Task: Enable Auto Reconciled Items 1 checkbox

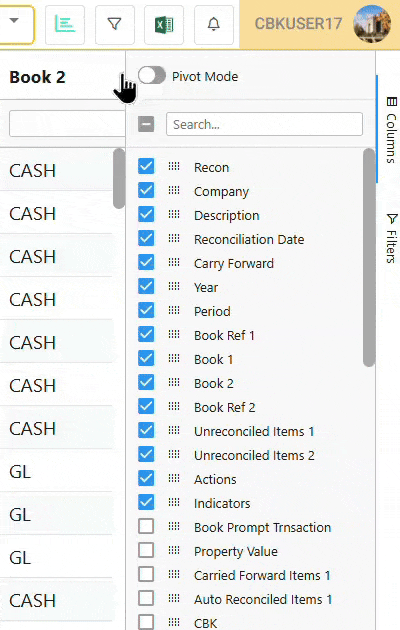Action: pos(146,598)
